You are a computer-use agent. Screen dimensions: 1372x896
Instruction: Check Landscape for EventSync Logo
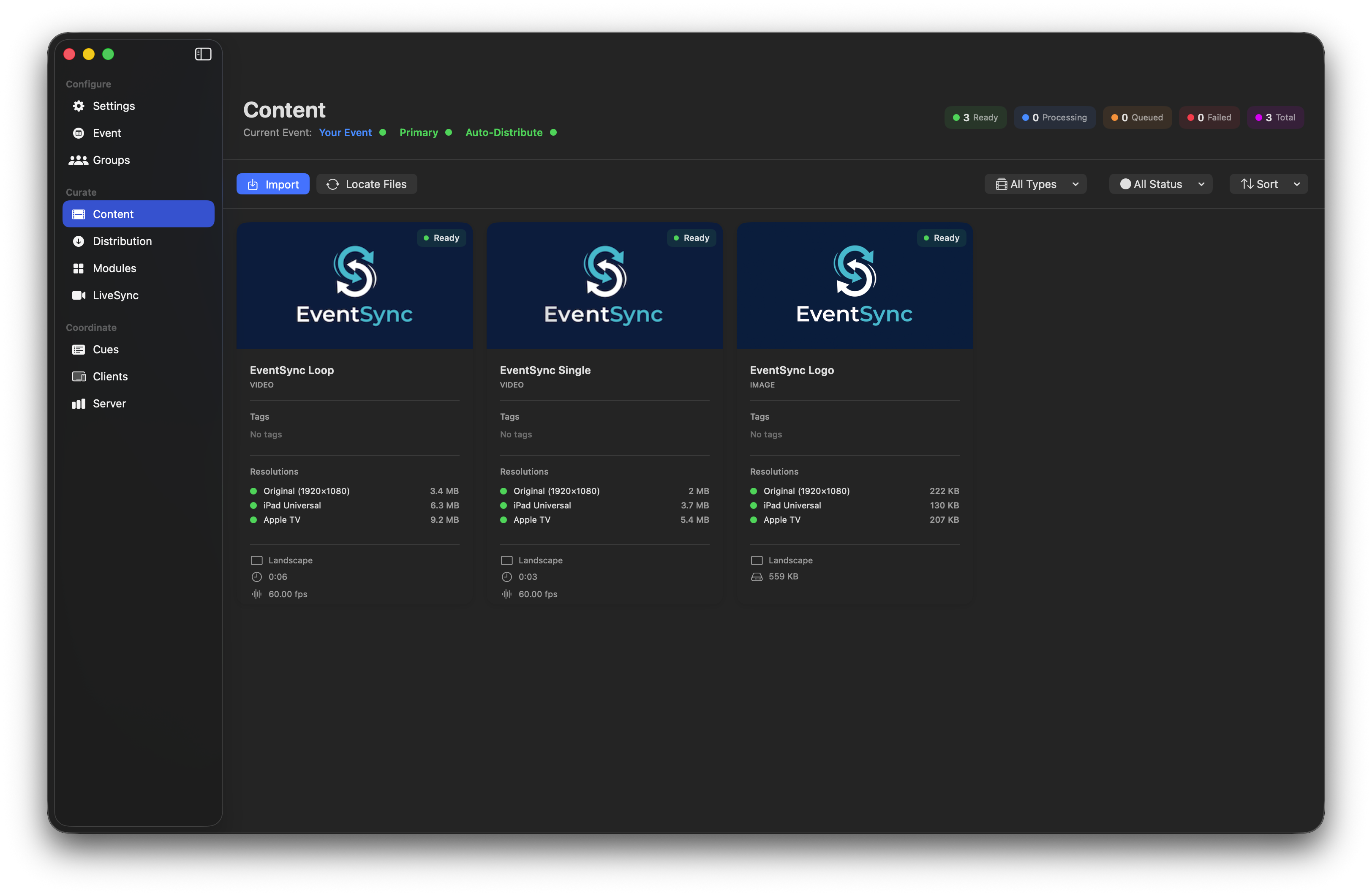(x=757, y=560)
